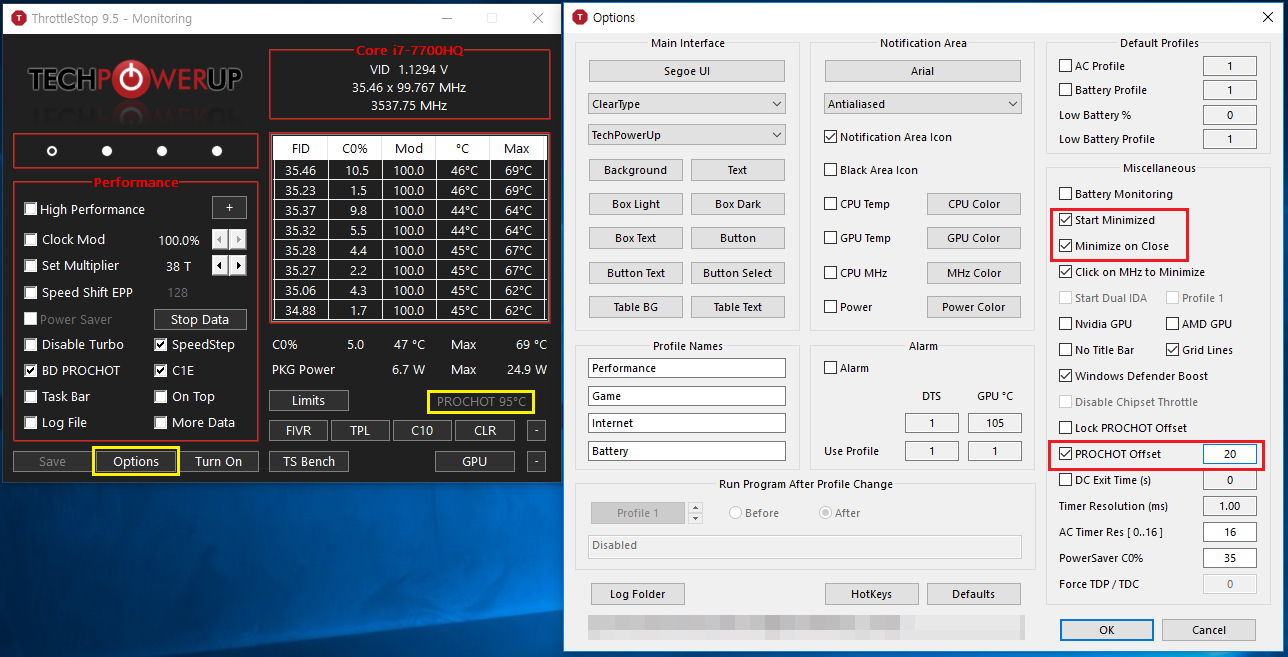This screenshot has width=1288, height=657.
Task: Open the HotKeys settings
Action: [x=872, y=594]
